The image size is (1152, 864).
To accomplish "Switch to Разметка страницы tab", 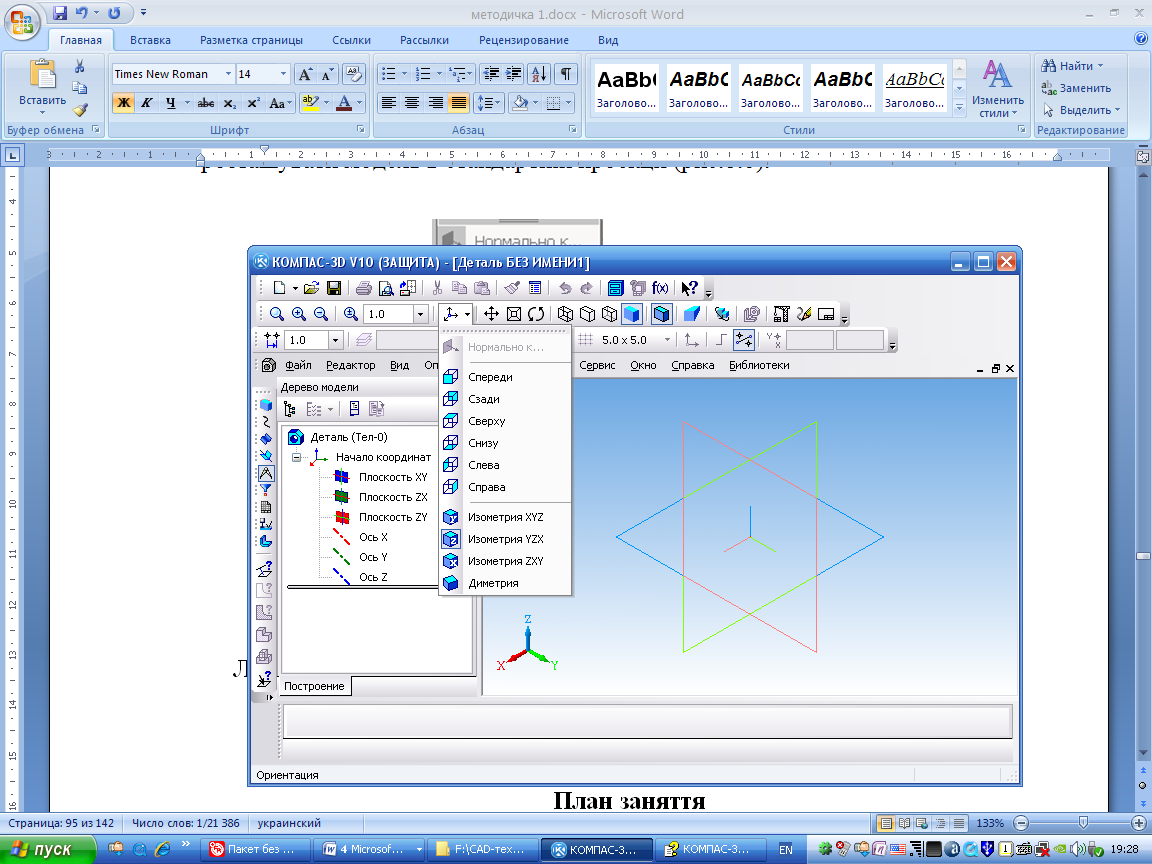I will 251,40.
